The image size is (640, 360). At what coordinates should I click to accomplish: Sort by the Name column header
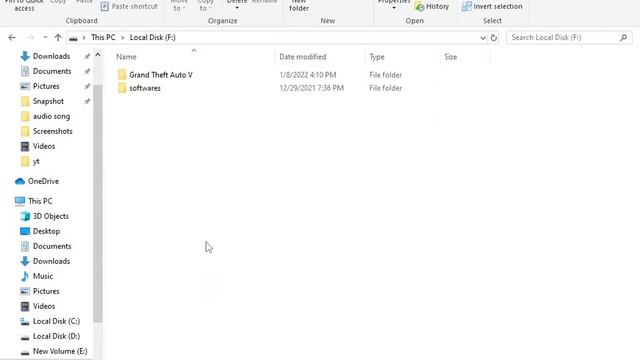[x=126, y=57]
